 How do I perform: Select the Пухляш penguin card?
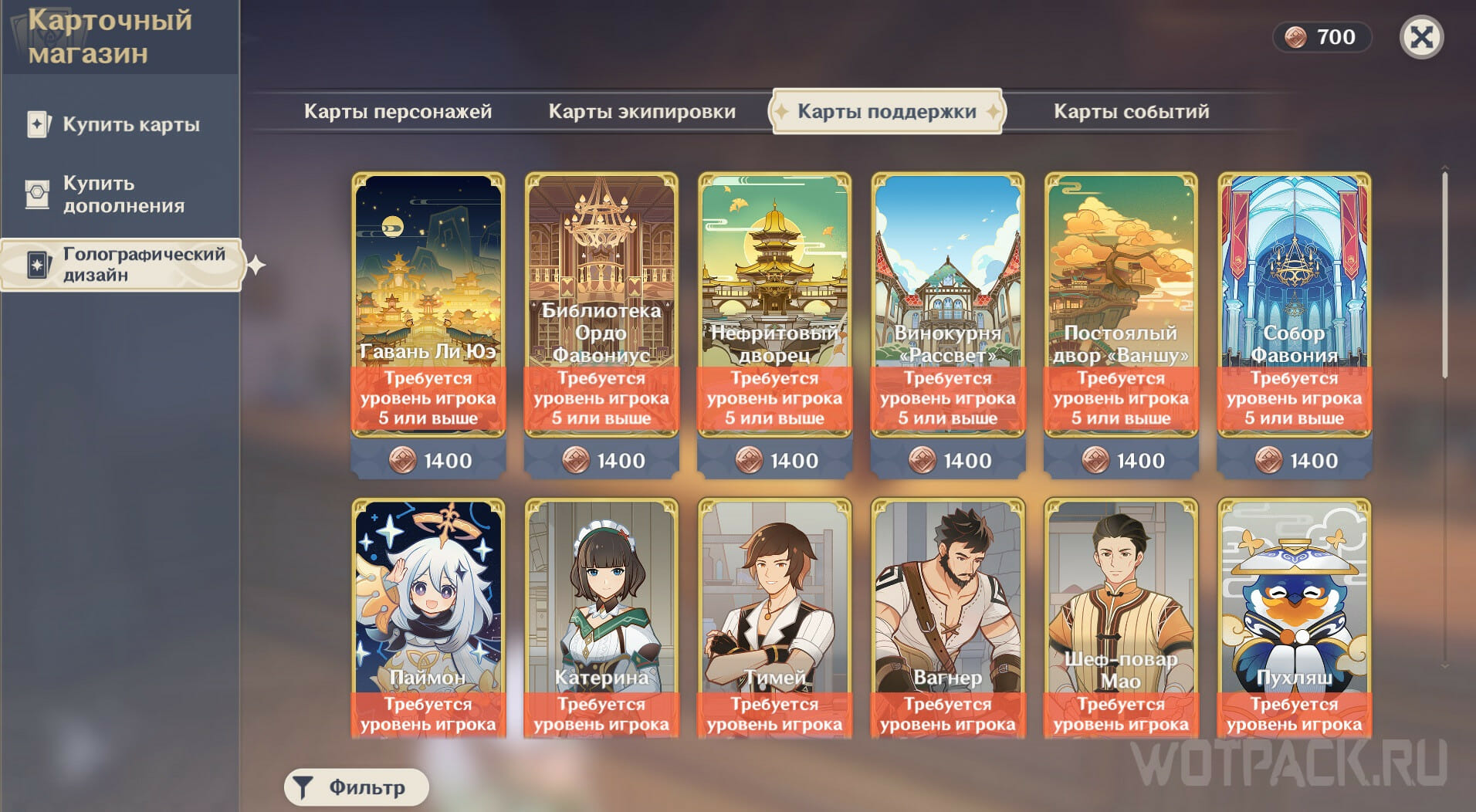click(x=1294, y=617)
